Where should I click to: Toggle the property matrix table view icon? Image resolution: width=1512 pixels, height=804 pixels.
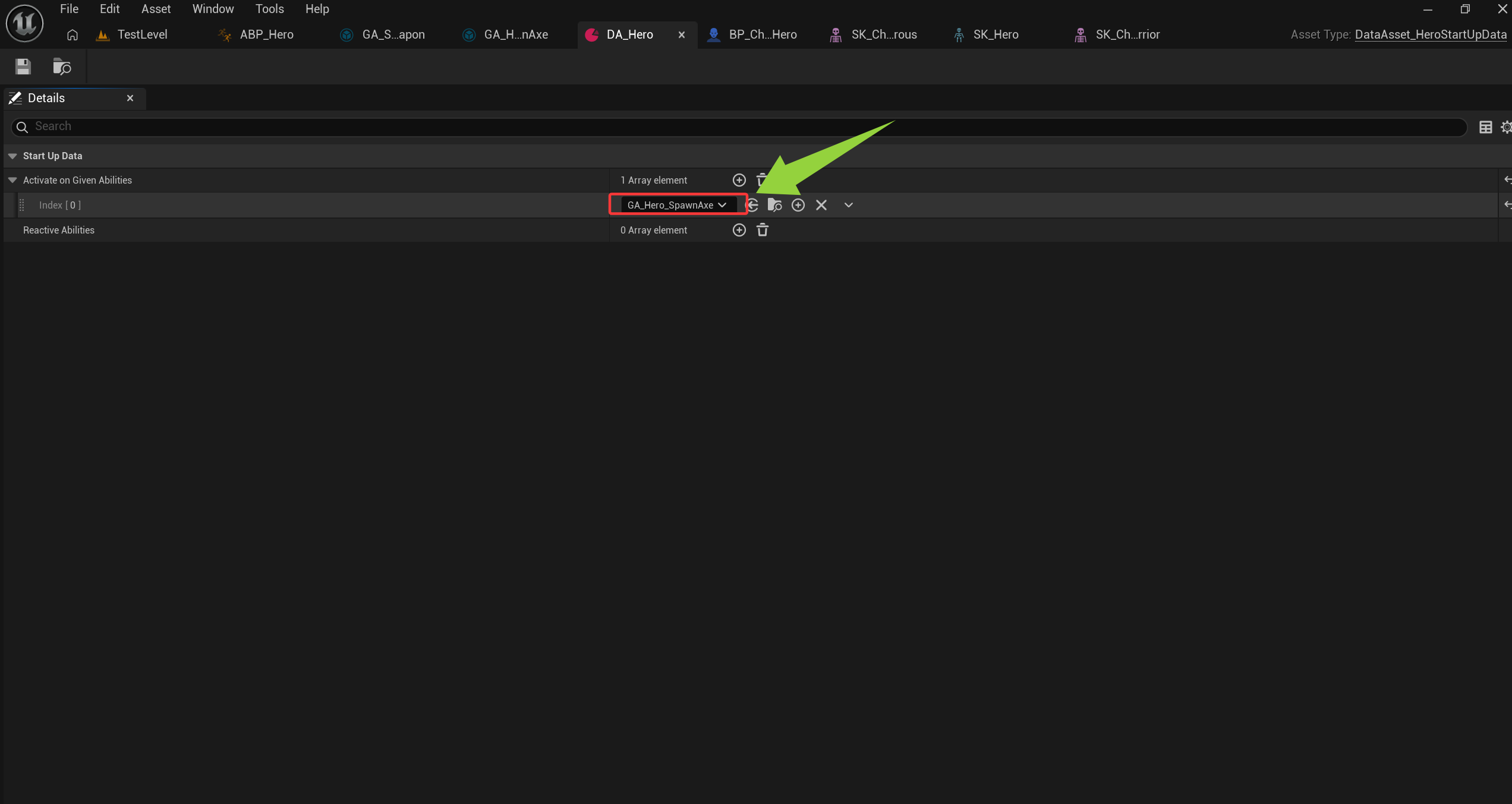[1485, 127]
